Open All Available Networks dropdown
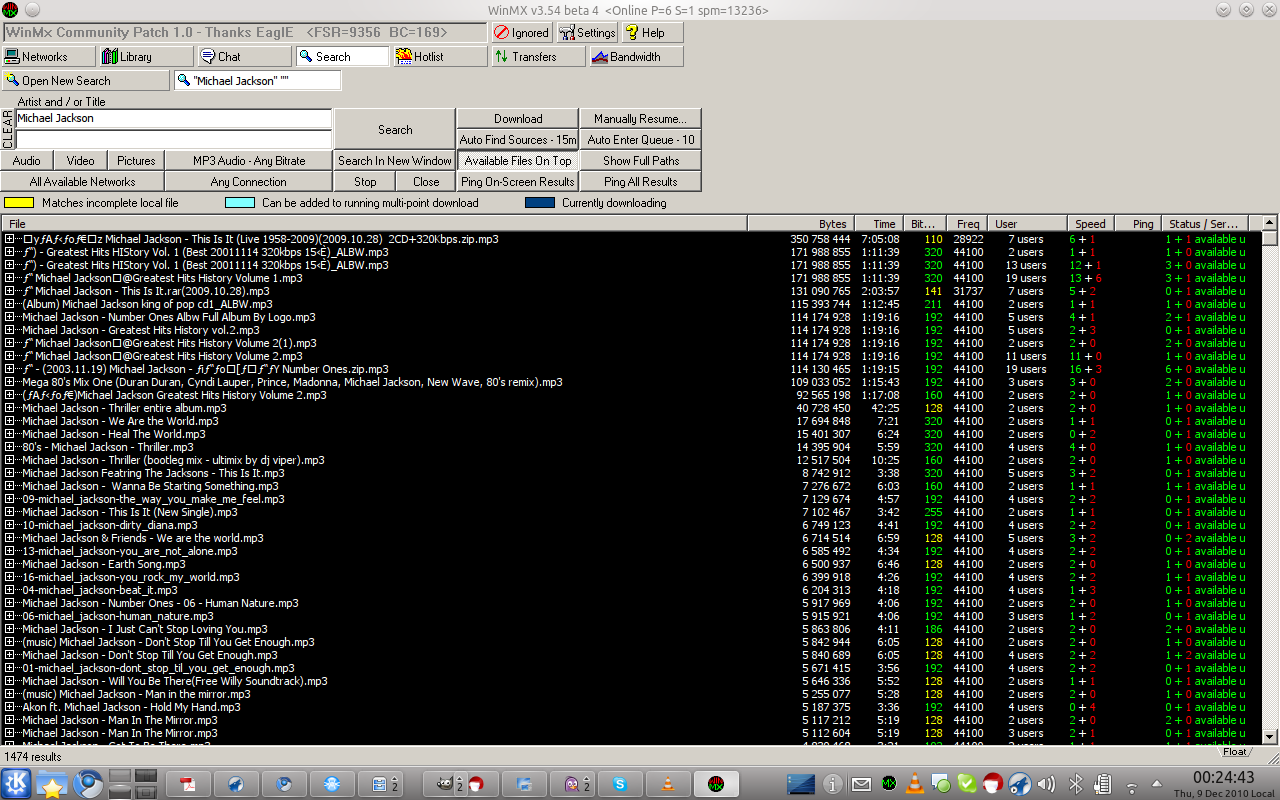Viewport: 1280px width, 800px height. tap(82, 182)
